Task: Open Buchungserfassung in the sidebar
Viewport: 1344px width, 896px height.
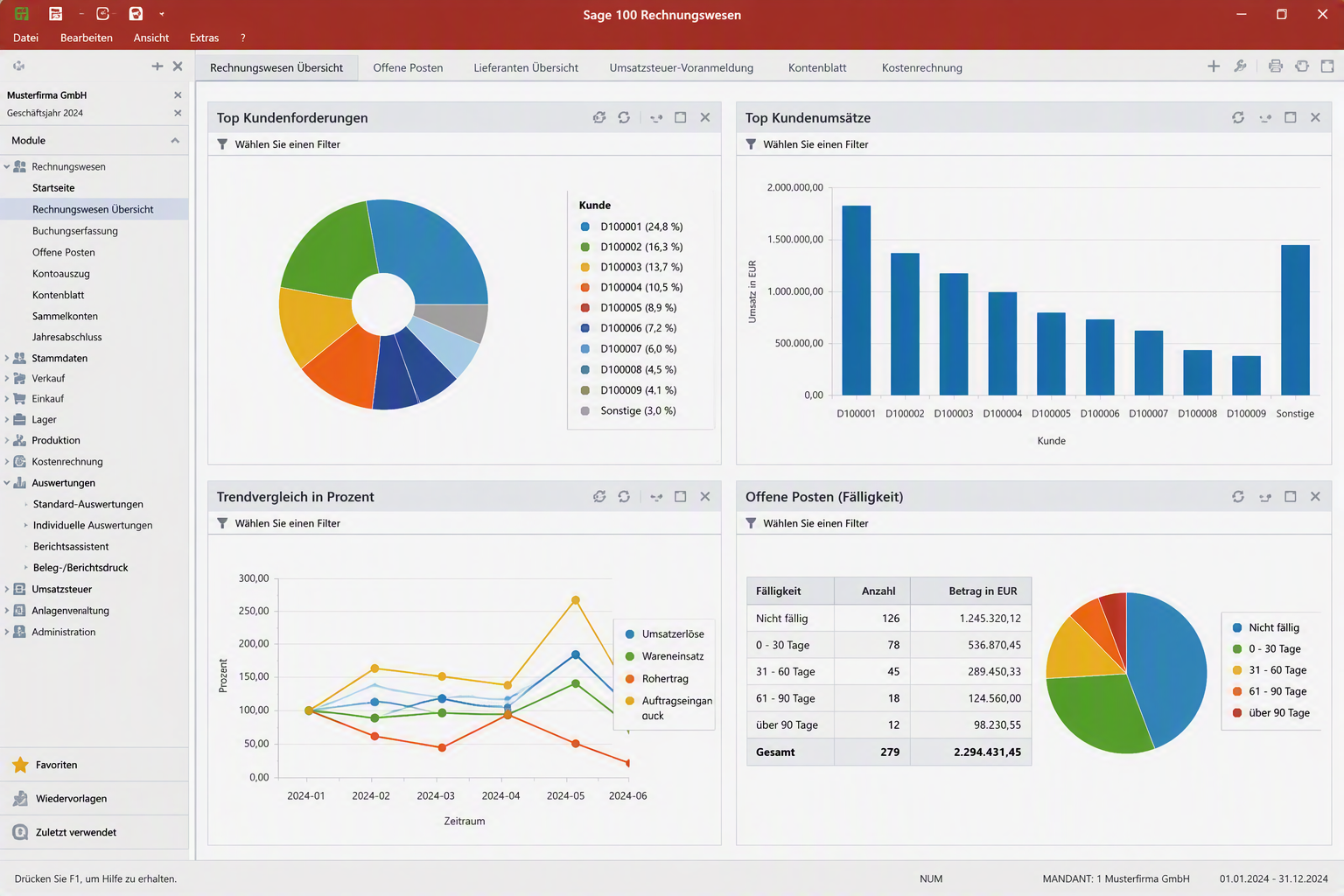Action: click(x=75, y=231)
